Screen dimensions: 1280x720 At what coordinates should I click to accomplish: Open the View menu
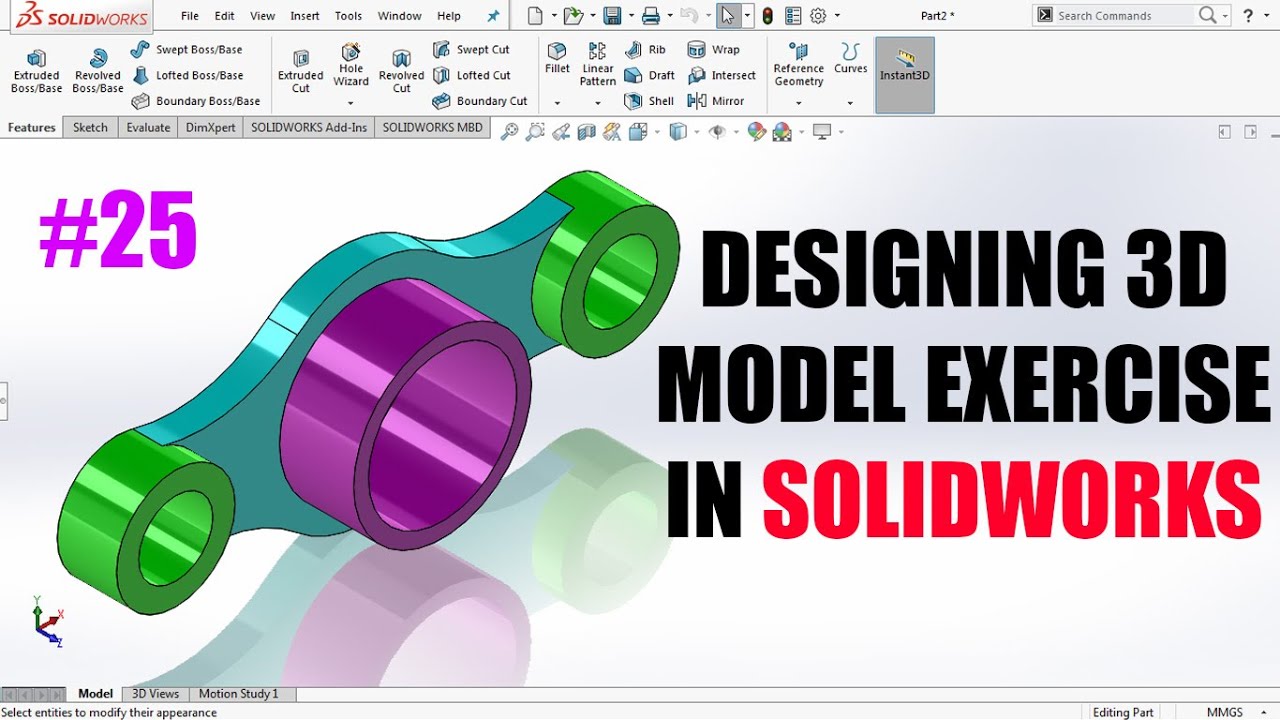263,16
